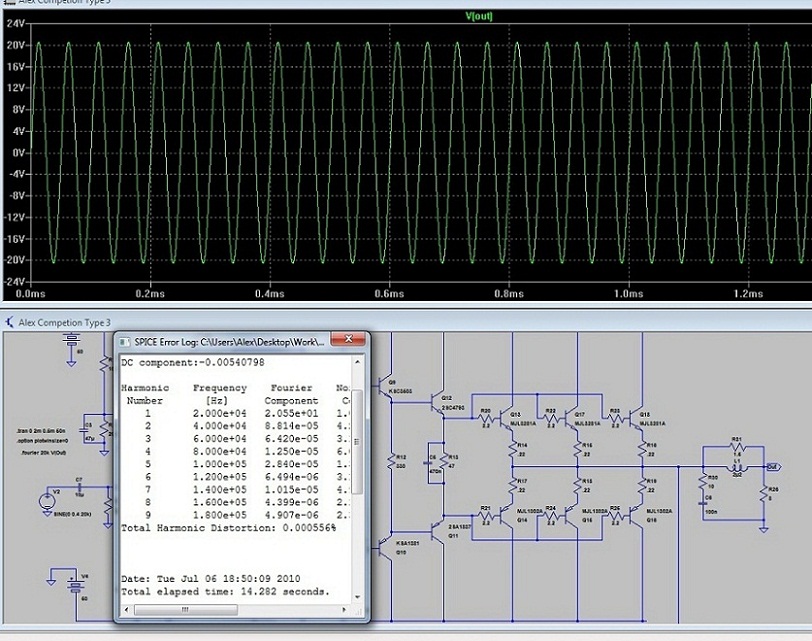Select emitter resistor R14 on the schematic
Screen dimensions: 812x641
click(513, 449)
